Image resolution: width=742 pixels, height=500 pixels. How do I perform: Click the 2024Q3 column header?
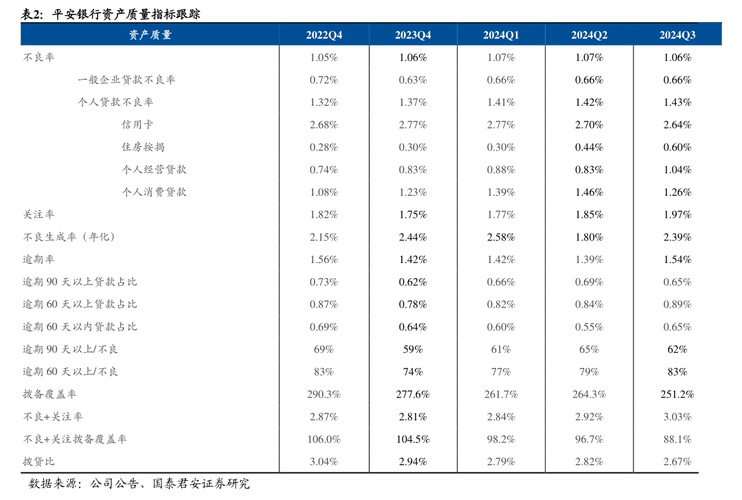[678, 35]
